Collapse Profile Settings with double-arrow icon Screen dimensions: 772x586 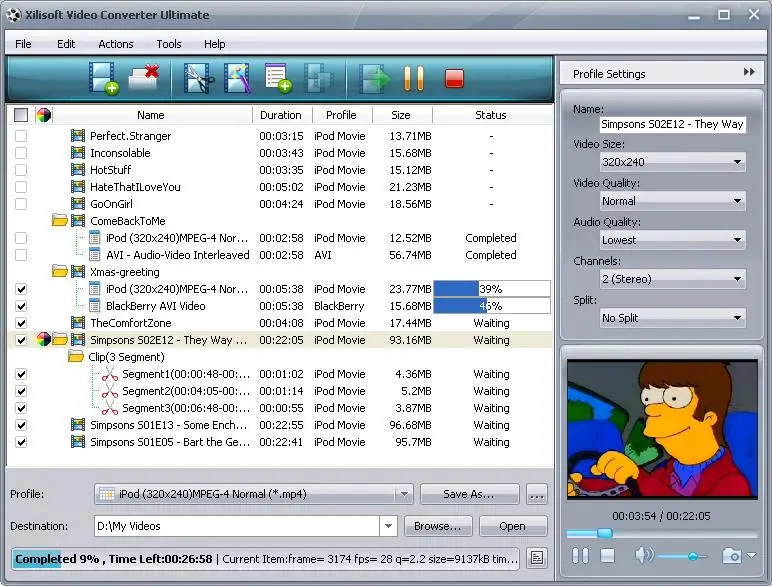(749, 72)
